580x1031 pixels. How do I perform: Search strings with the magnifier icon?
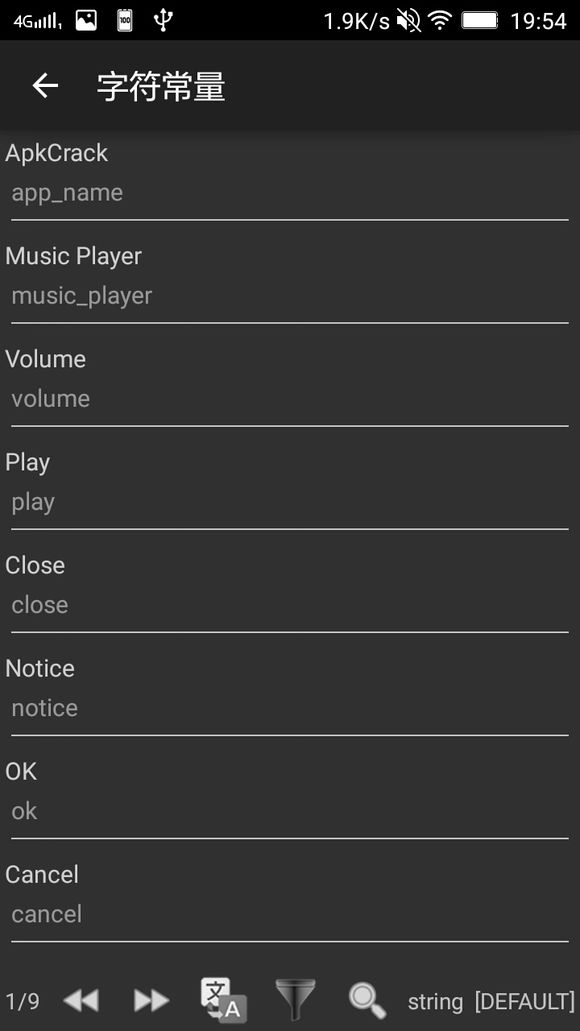[366, 998]
